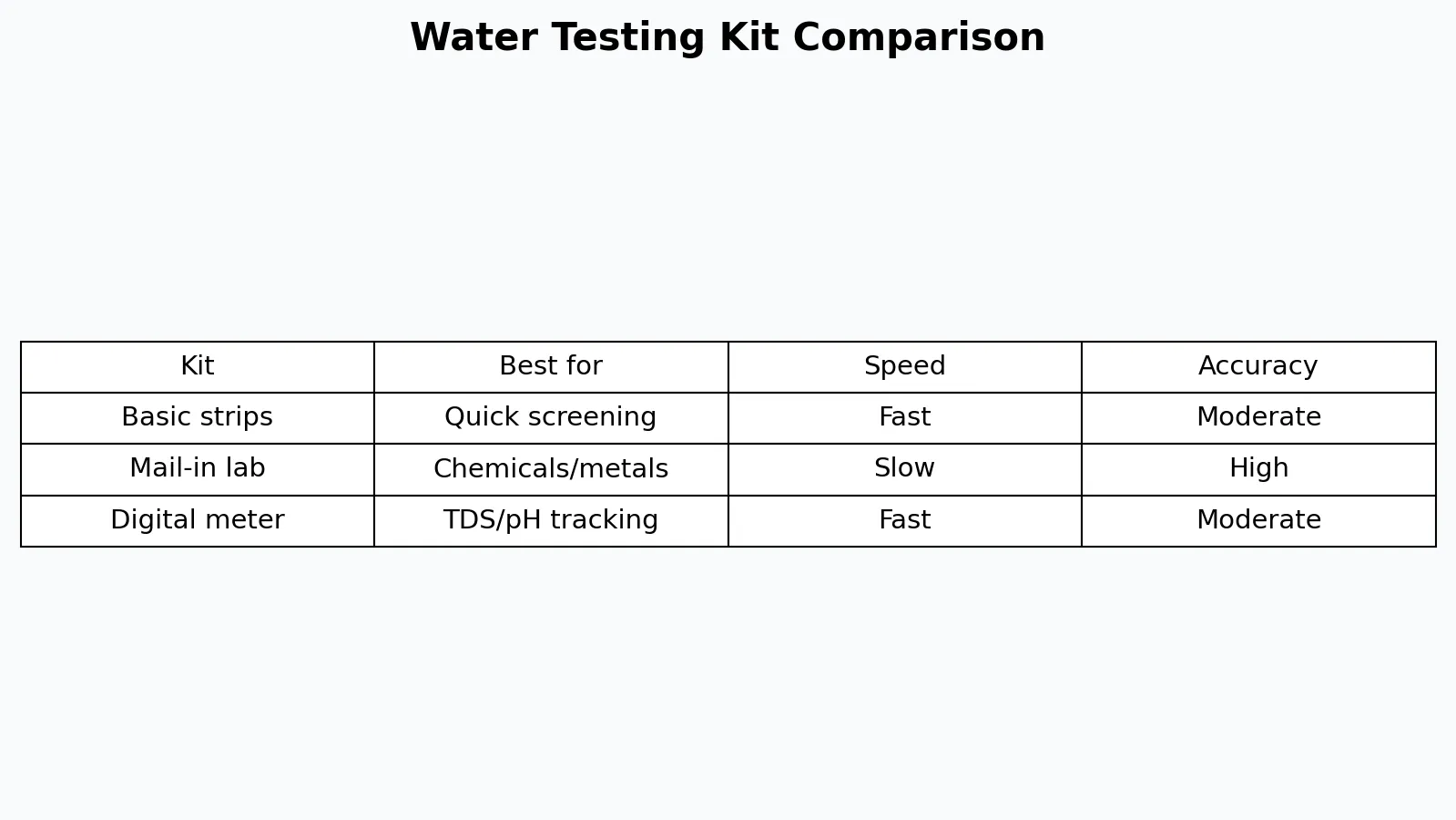1456x820 pixels.
Task: Click the "Speed" column header
Action: 904,366
